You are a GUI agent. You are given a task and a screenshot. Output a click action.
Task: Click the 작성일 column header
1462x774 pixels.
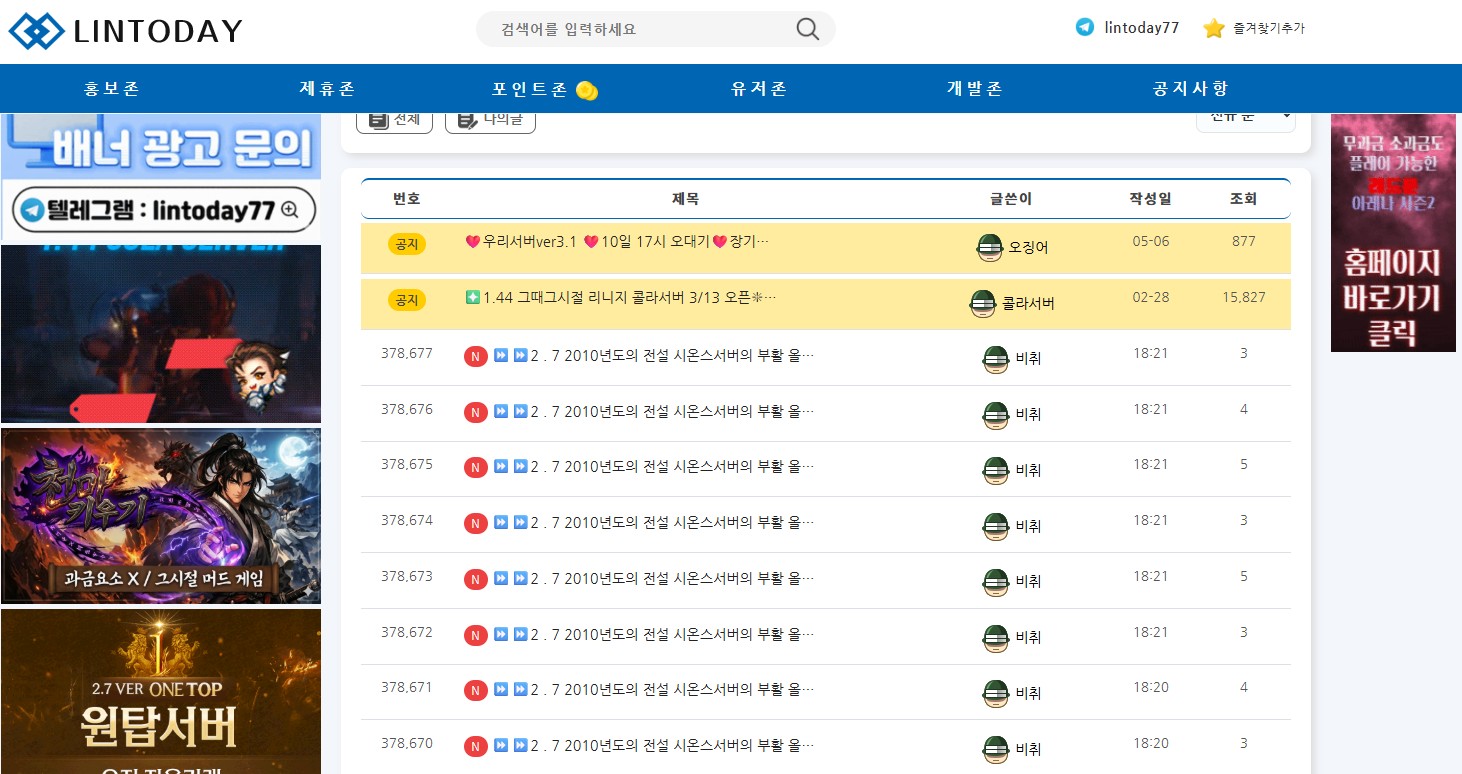(x=1150, y=199)
